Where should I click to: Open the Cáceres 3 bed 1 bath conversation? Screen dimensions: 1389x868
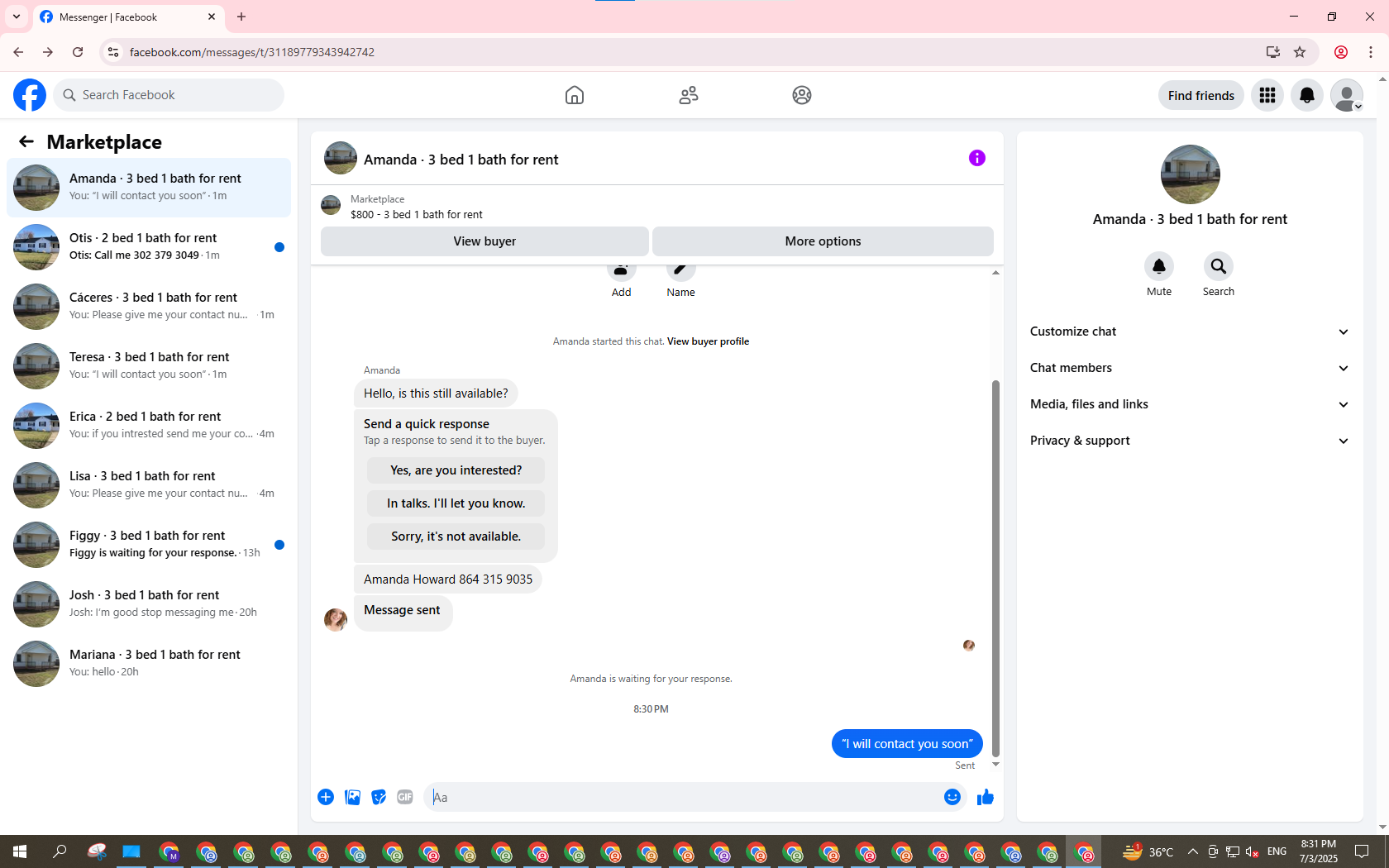(149, 307)
